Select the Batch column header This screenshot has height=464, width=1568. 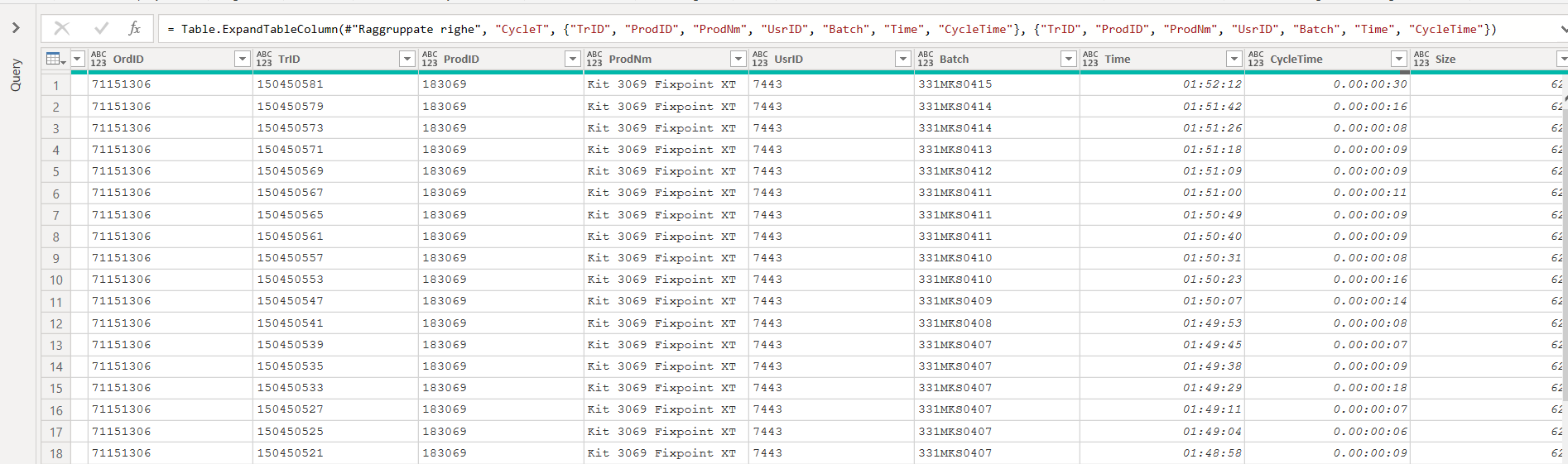click(997, 59)
